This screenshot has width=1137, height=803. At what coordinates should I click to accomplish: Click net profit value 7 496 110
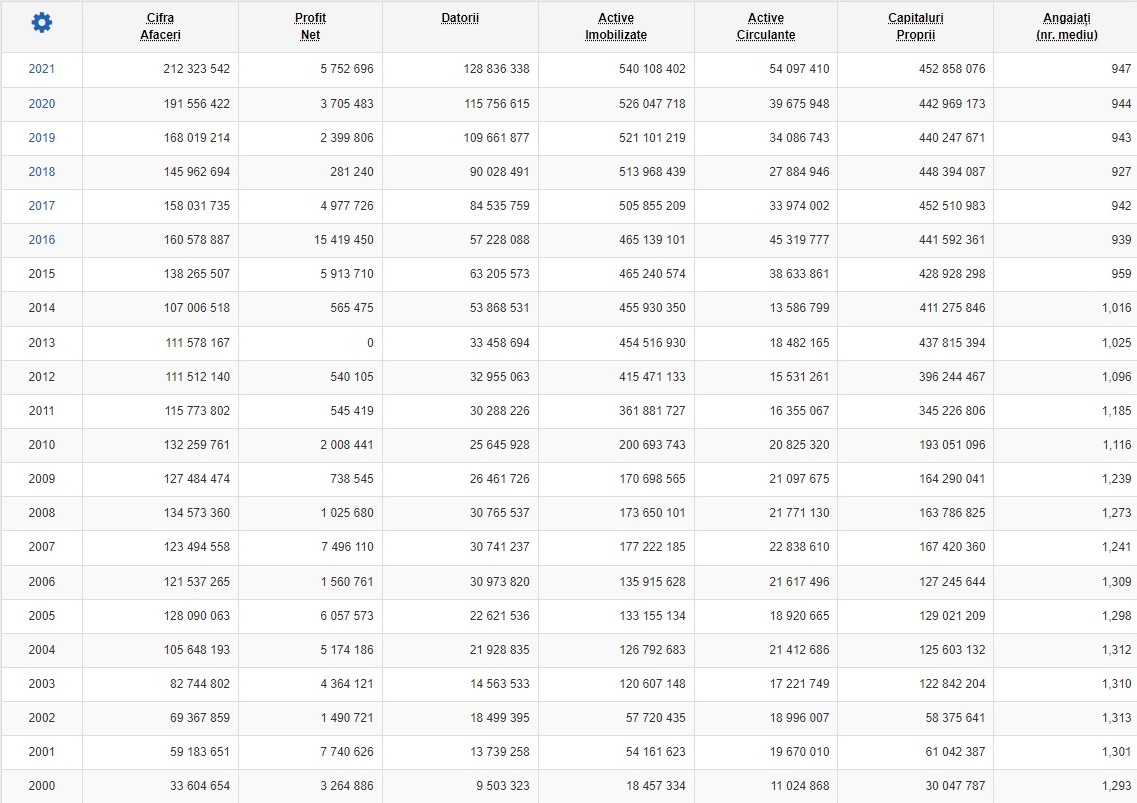pyautogui.click(x=347, y=548)
